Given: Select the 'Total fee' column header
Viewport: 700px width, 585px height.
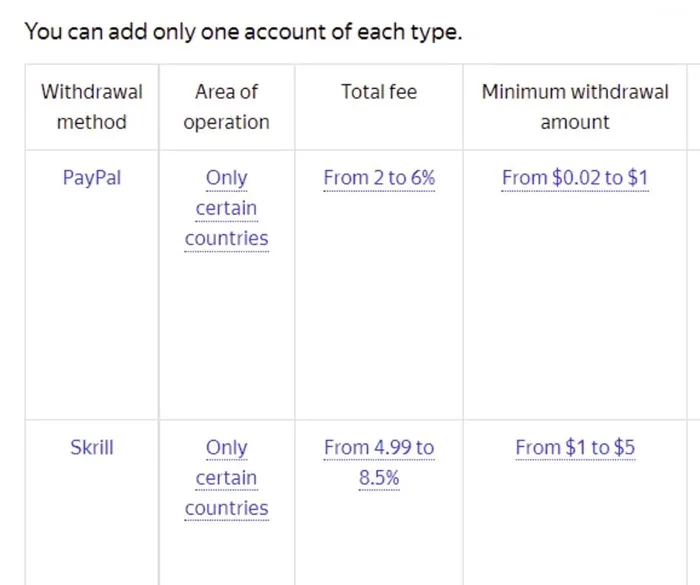Looking at the screenshot, I should [379, 92].
